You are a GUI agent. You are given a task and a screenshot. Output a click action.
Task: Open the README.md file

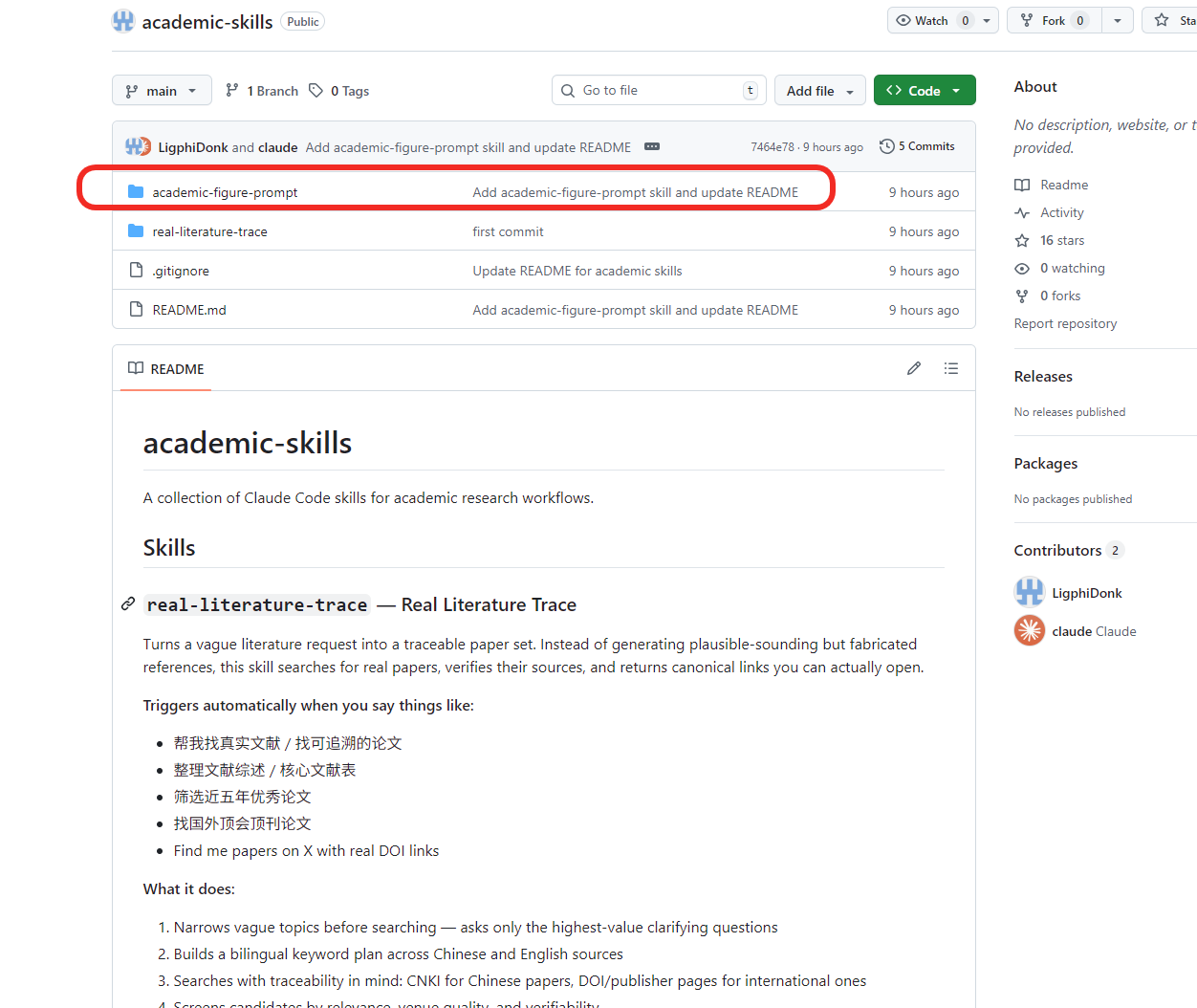pos(189,310)
